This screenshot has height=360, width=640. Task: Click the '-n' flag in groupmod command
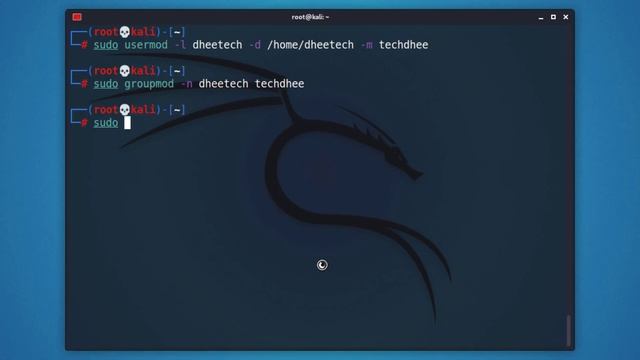click(187, 84)
